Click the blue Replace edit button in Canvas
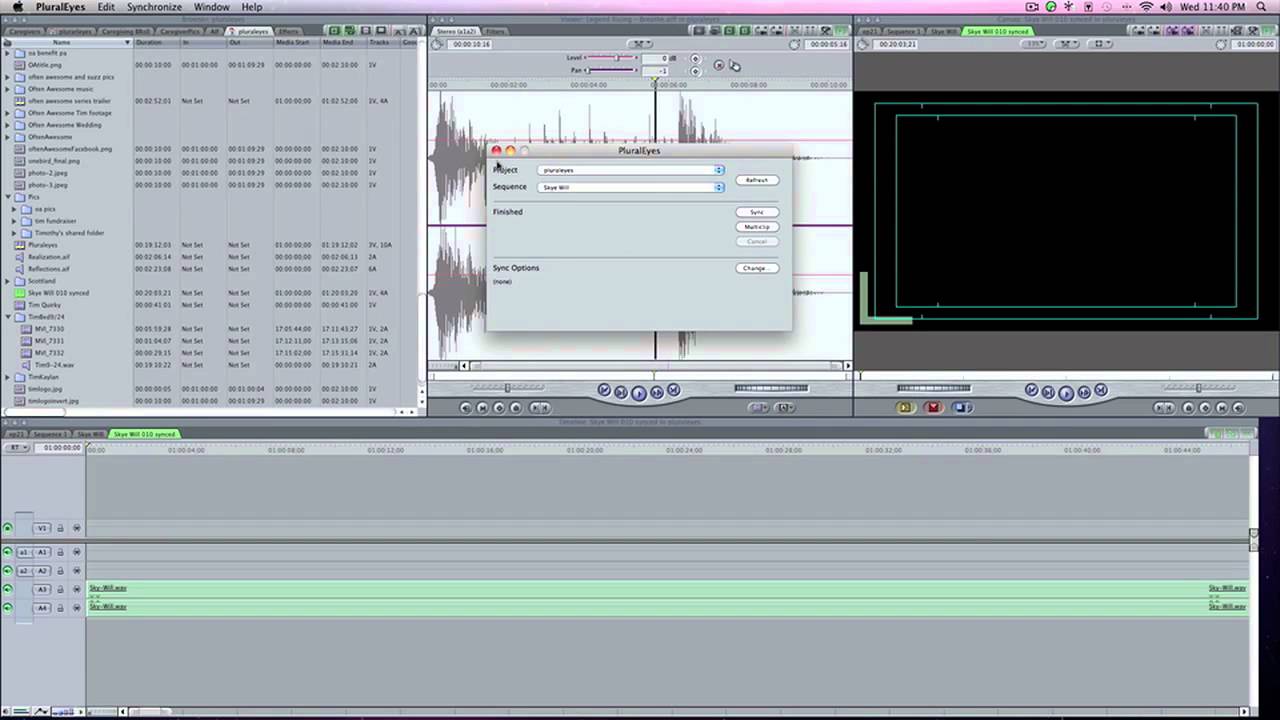Screen dimensions: 1280x720 coord(961,408)
